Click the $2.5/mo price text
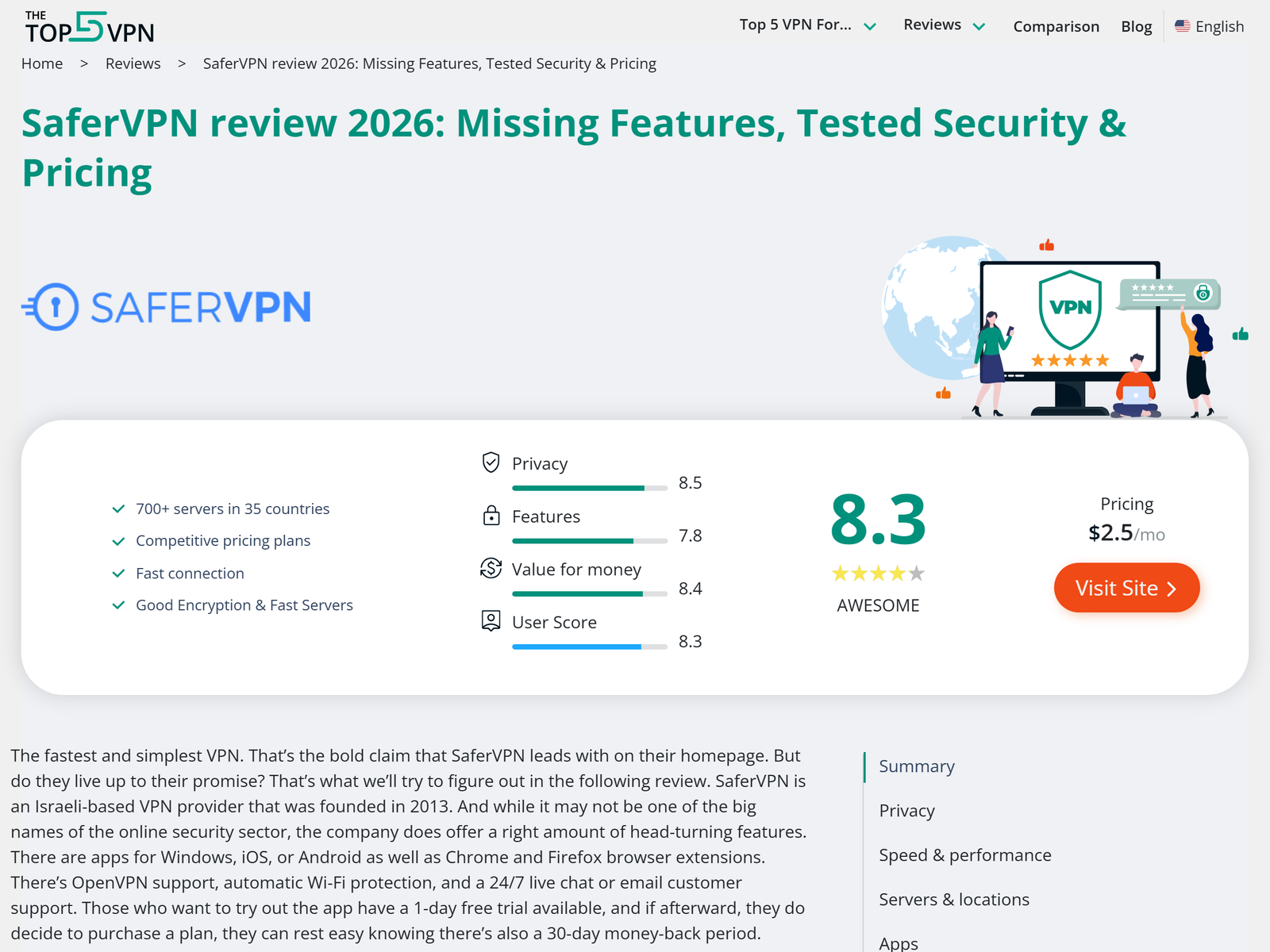This screenshot has width=1270, height=952. tap(1126, 533)
